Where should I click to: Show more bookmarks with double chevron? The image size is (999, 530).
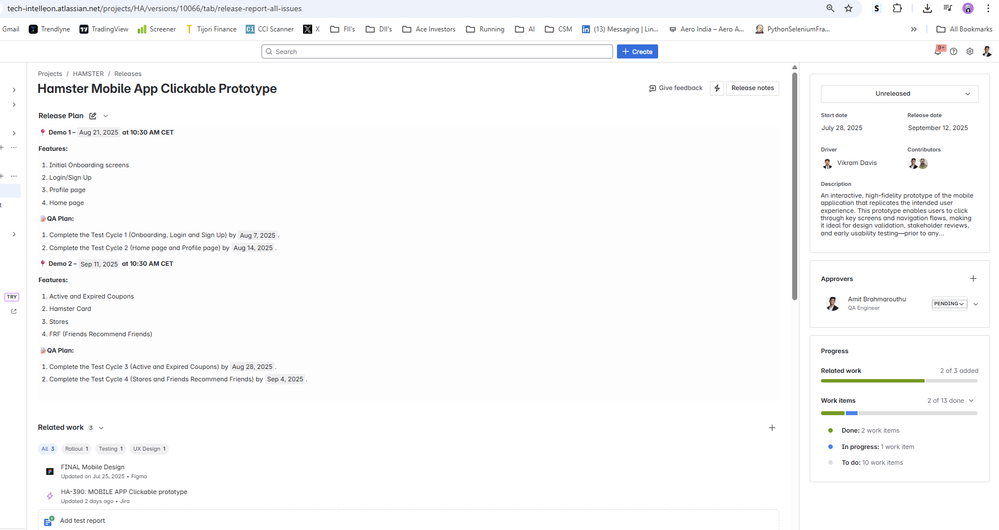coord(914,29)
